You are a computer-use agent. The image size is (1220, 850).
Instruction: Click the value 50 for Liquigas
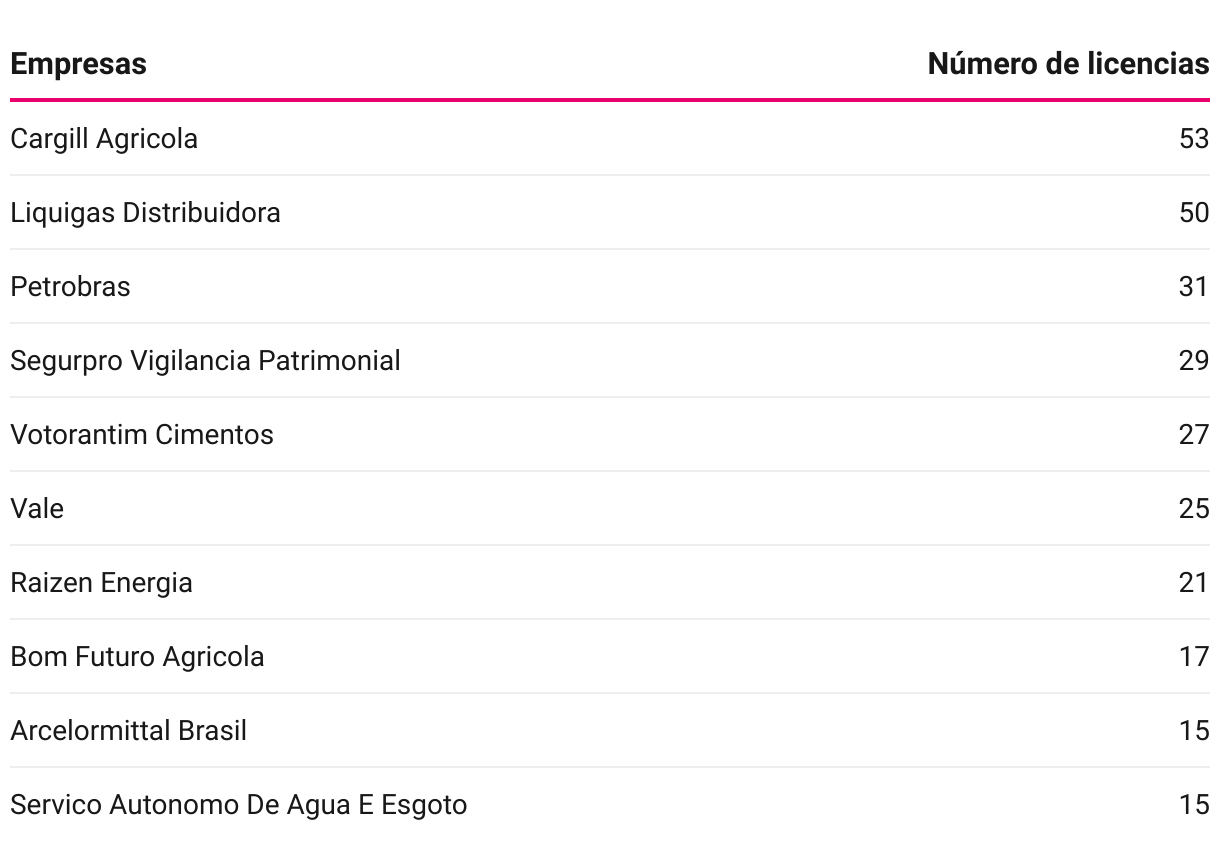[1194, 213]
